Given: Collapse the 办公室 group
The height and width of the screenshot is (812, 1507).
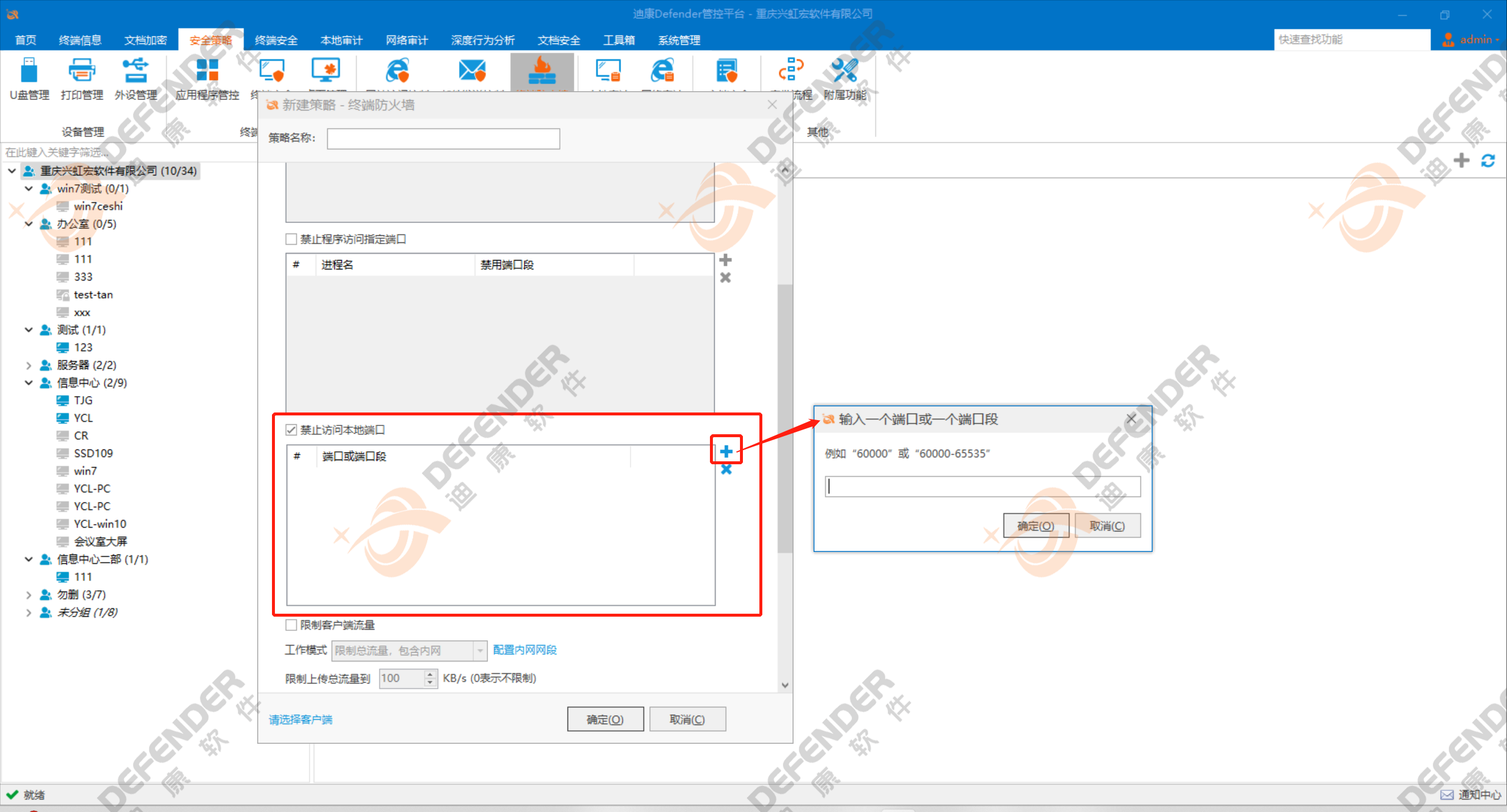Looking at the screenshot, I should pyautogui.click(x=28, y=224).
